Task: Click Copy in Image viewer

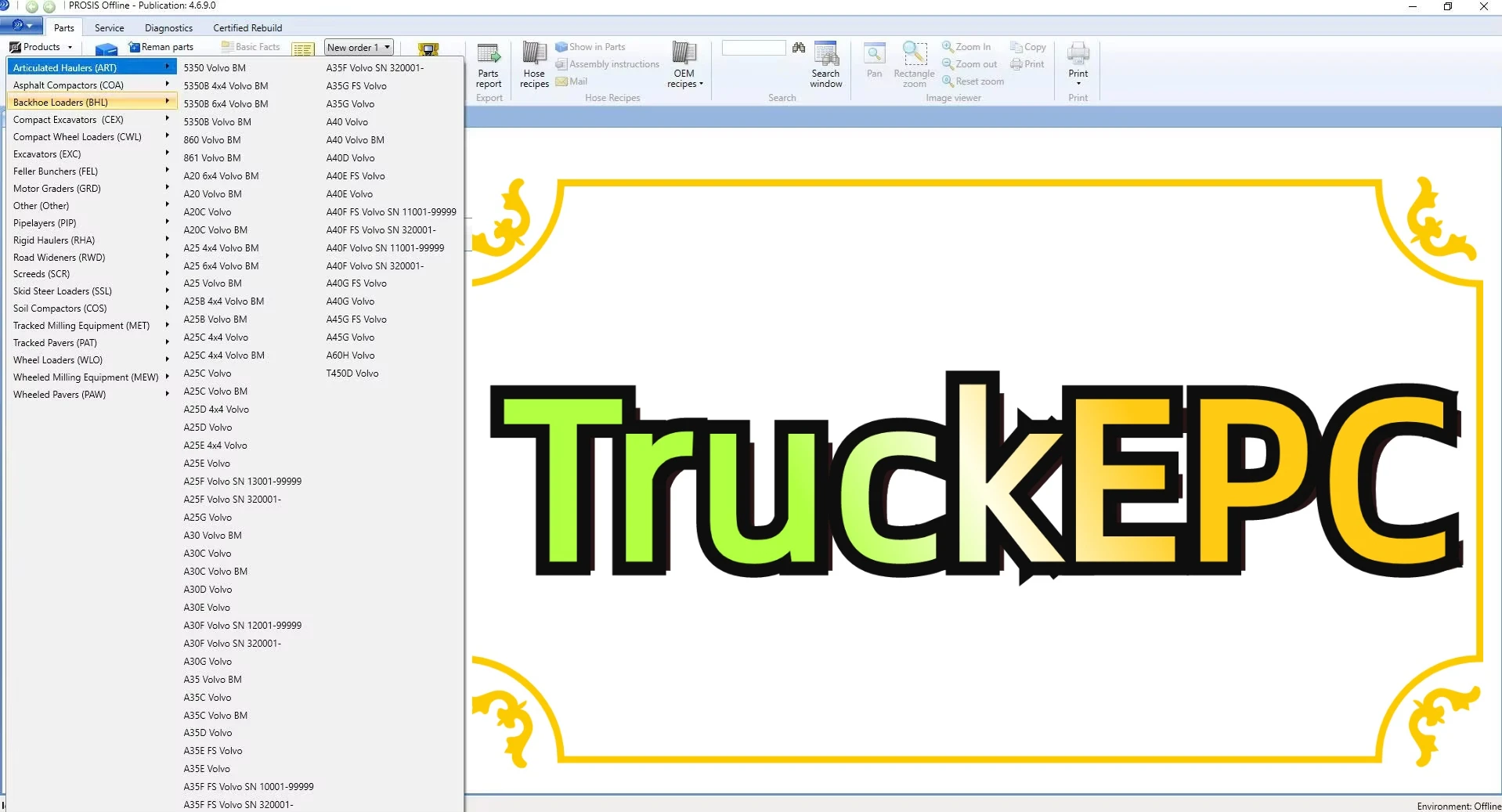Action: (1028, 47)
